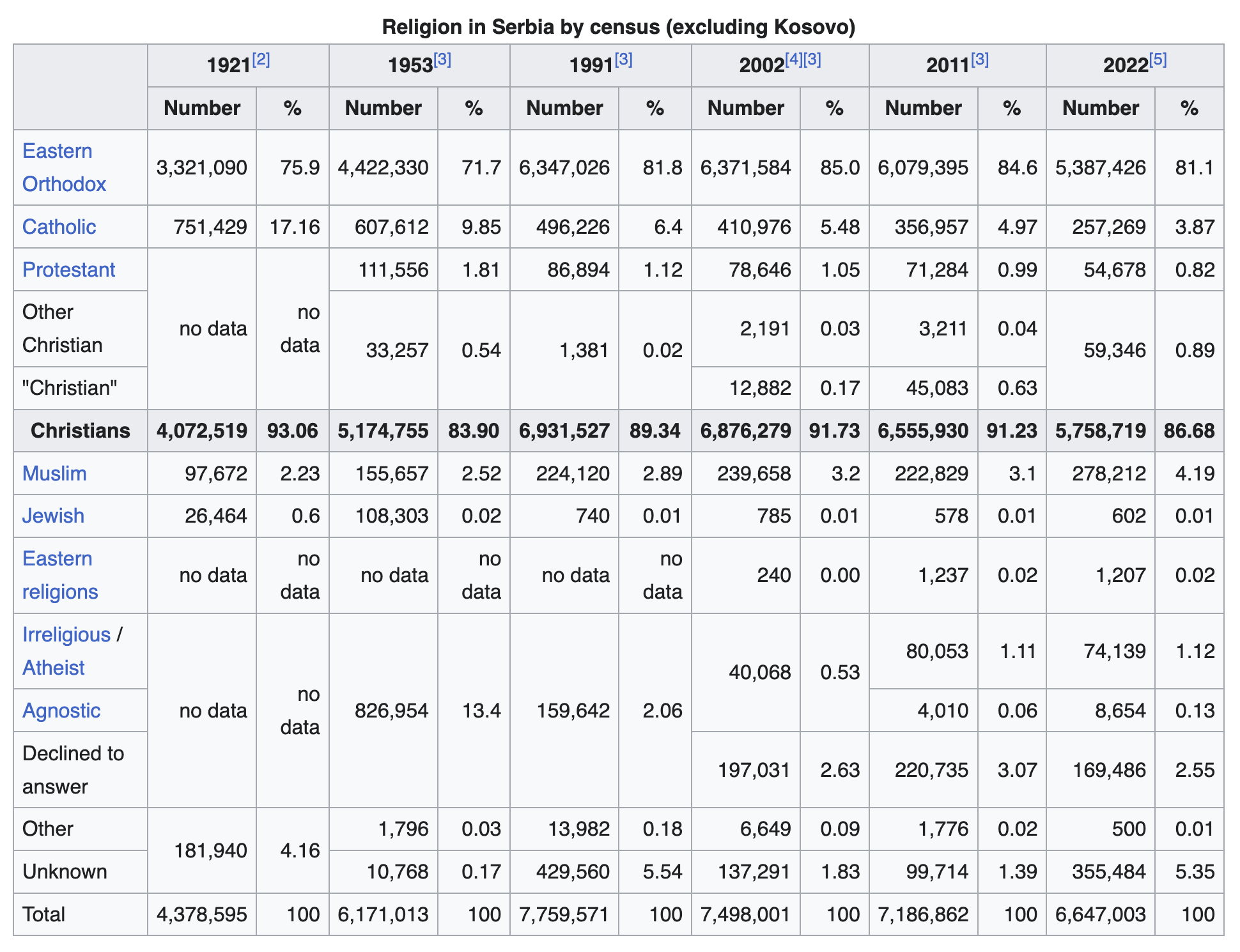Select the Christians total row label
Screen dimensions: 1240x952
click(x=81, y=431)
